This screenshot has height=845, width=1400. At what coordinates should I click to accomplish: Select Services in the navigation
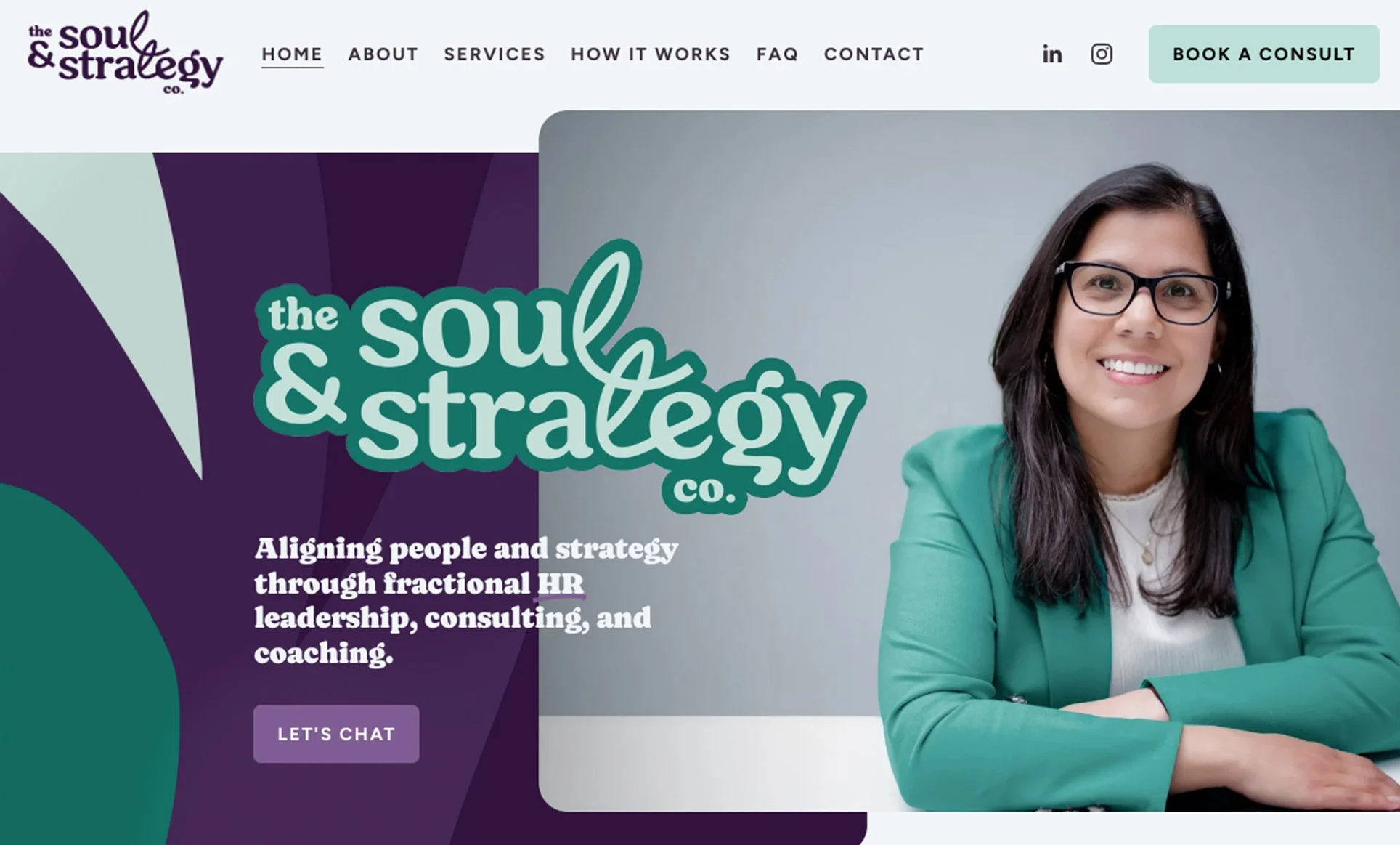click(x=495, y=54)
